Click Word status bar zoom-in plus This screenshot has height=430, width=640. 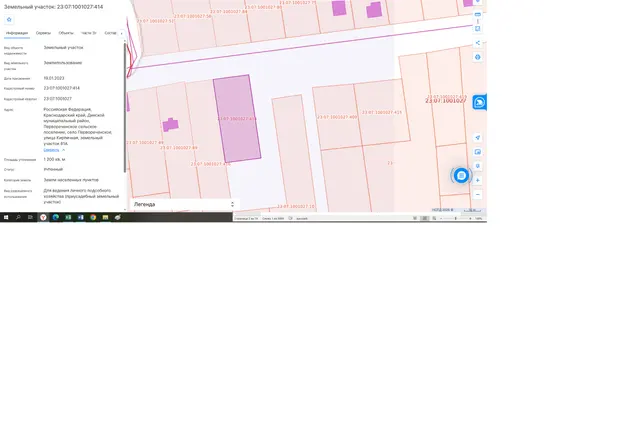470,219
